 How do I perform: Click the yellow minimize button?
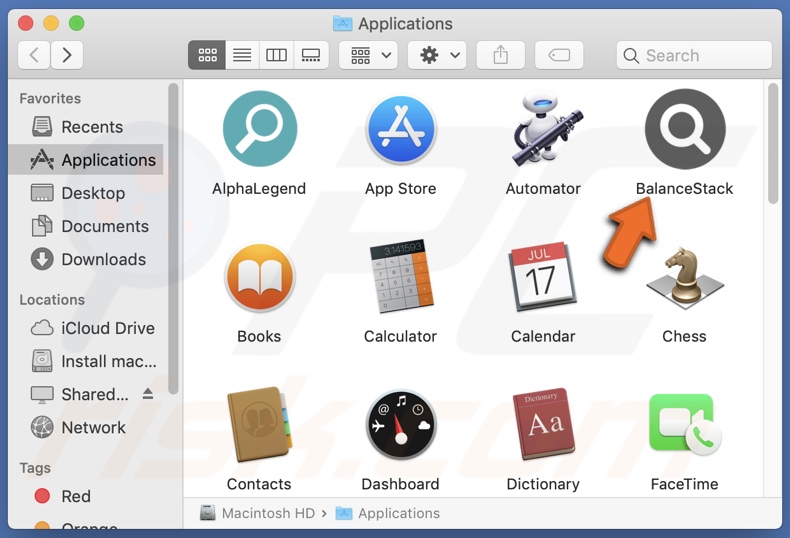[x=51, y=23]
